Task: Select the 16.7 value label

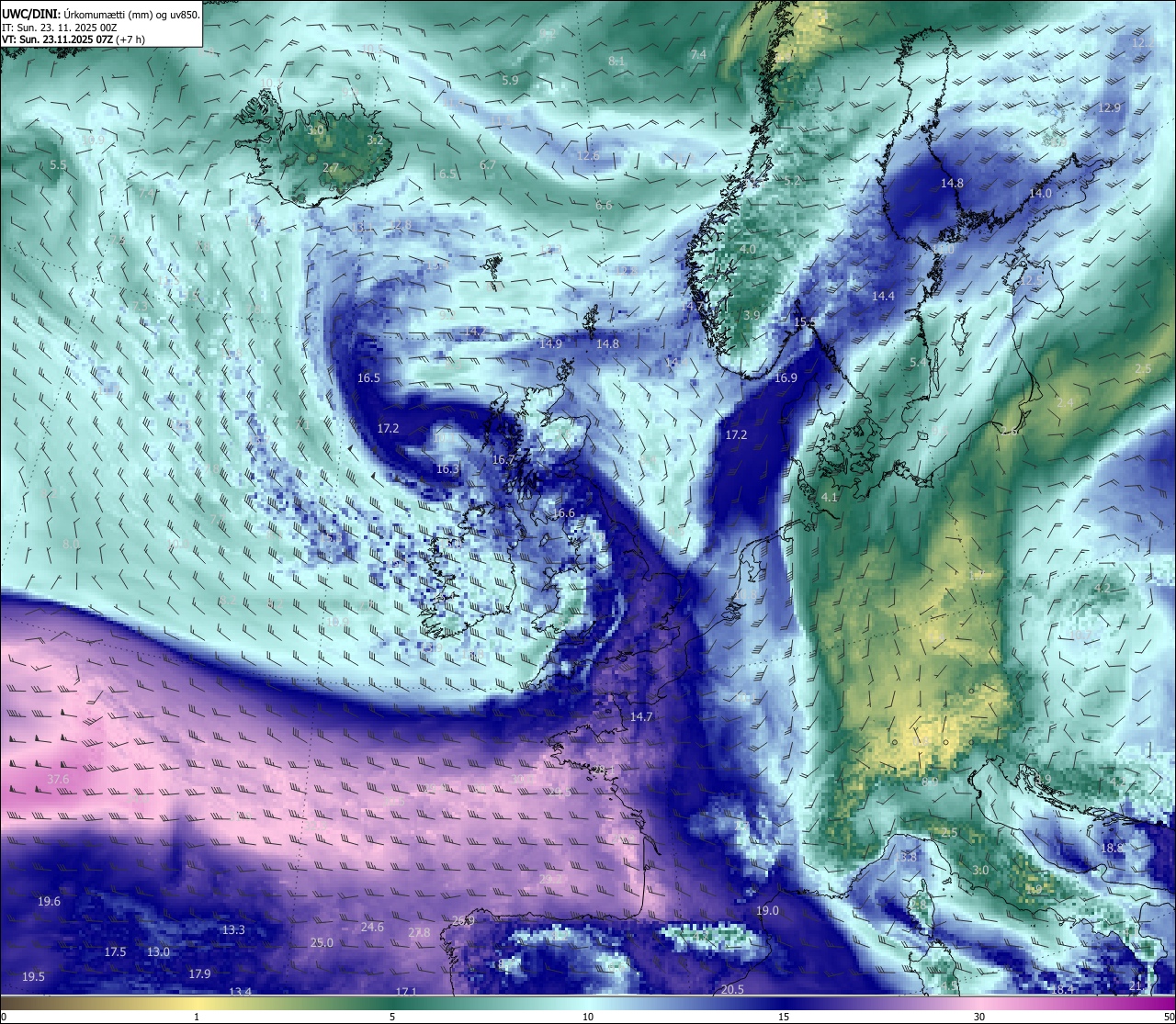Action: (503, 460)
